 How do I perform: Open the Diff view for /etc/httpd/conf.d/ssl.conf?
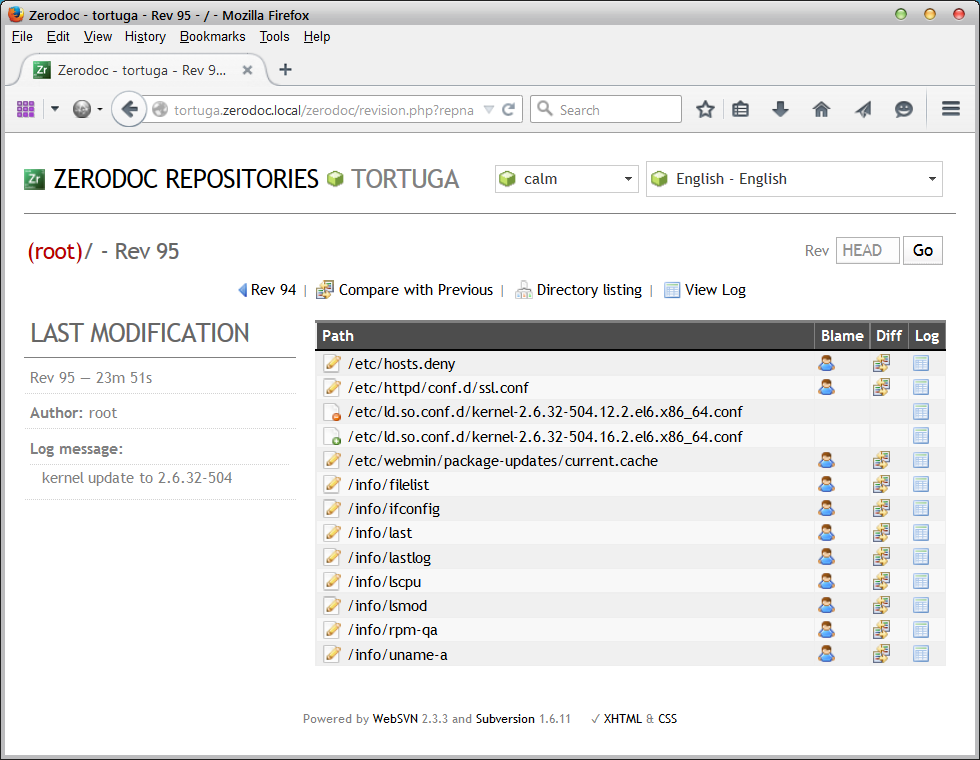pyautogui.click(x=881, y=387)
